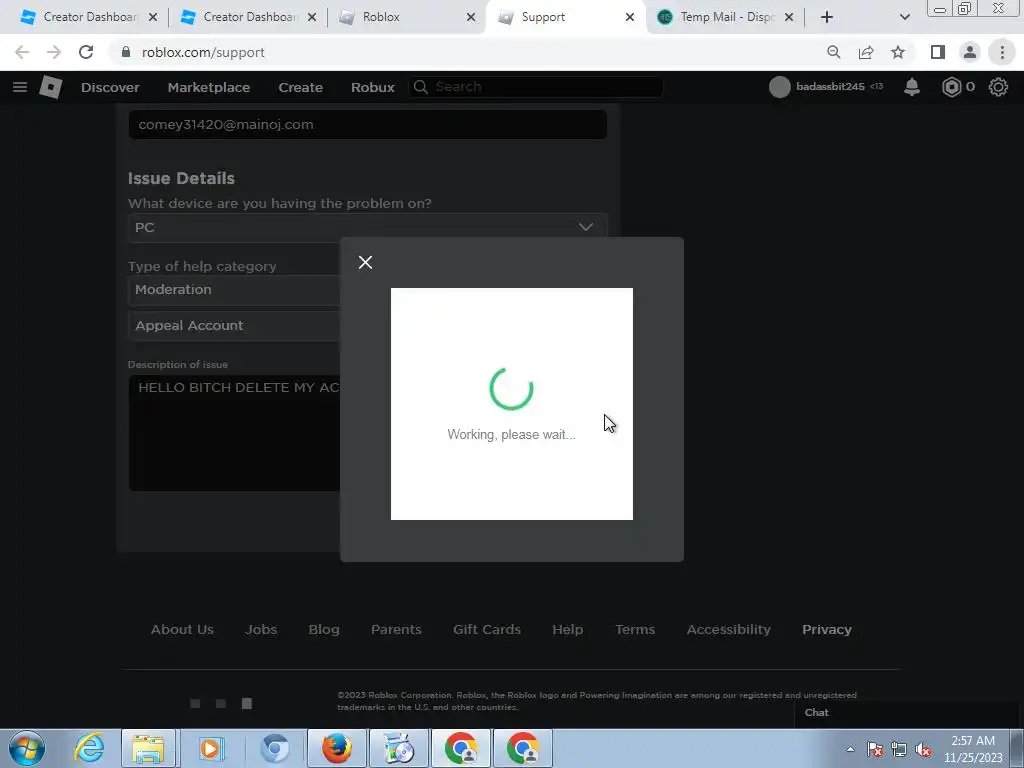Open the About Us footer link
Image resolution: width=1024 pixels, height=768 pixels.
point(182,630)
